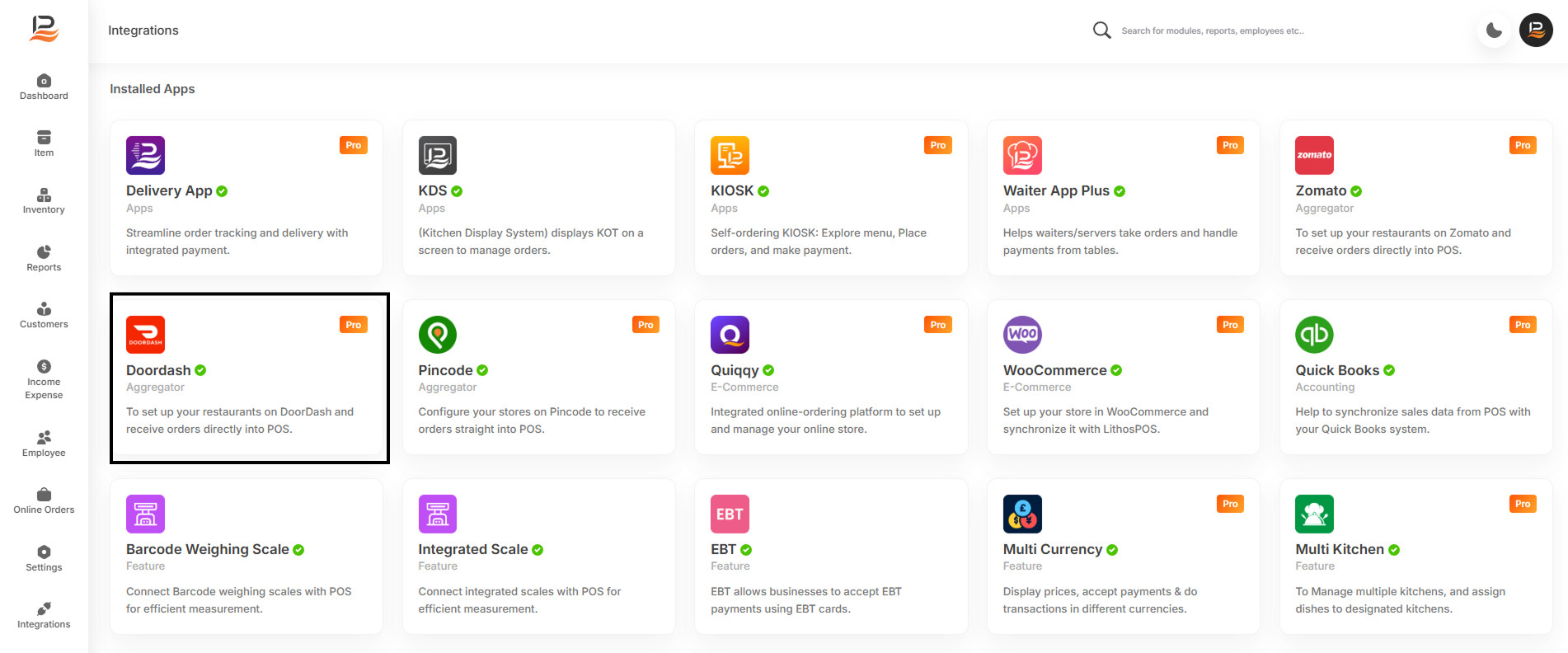Open the user profile avatar
Viewport: 1568px width, 653px height.
click(1536, 31)
